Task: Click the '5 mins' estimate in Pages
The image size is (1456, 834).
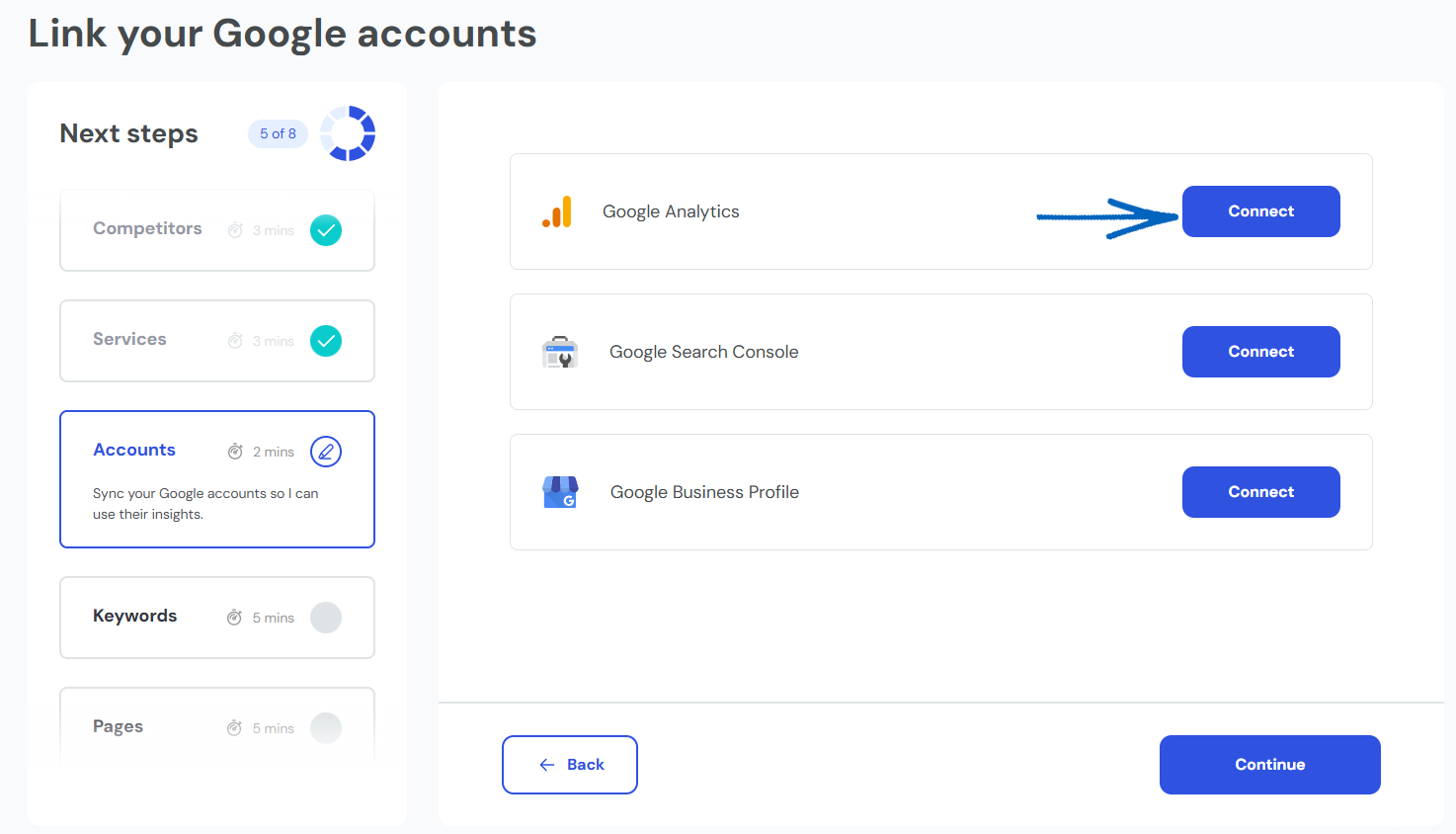Action: tap(274, 728)
